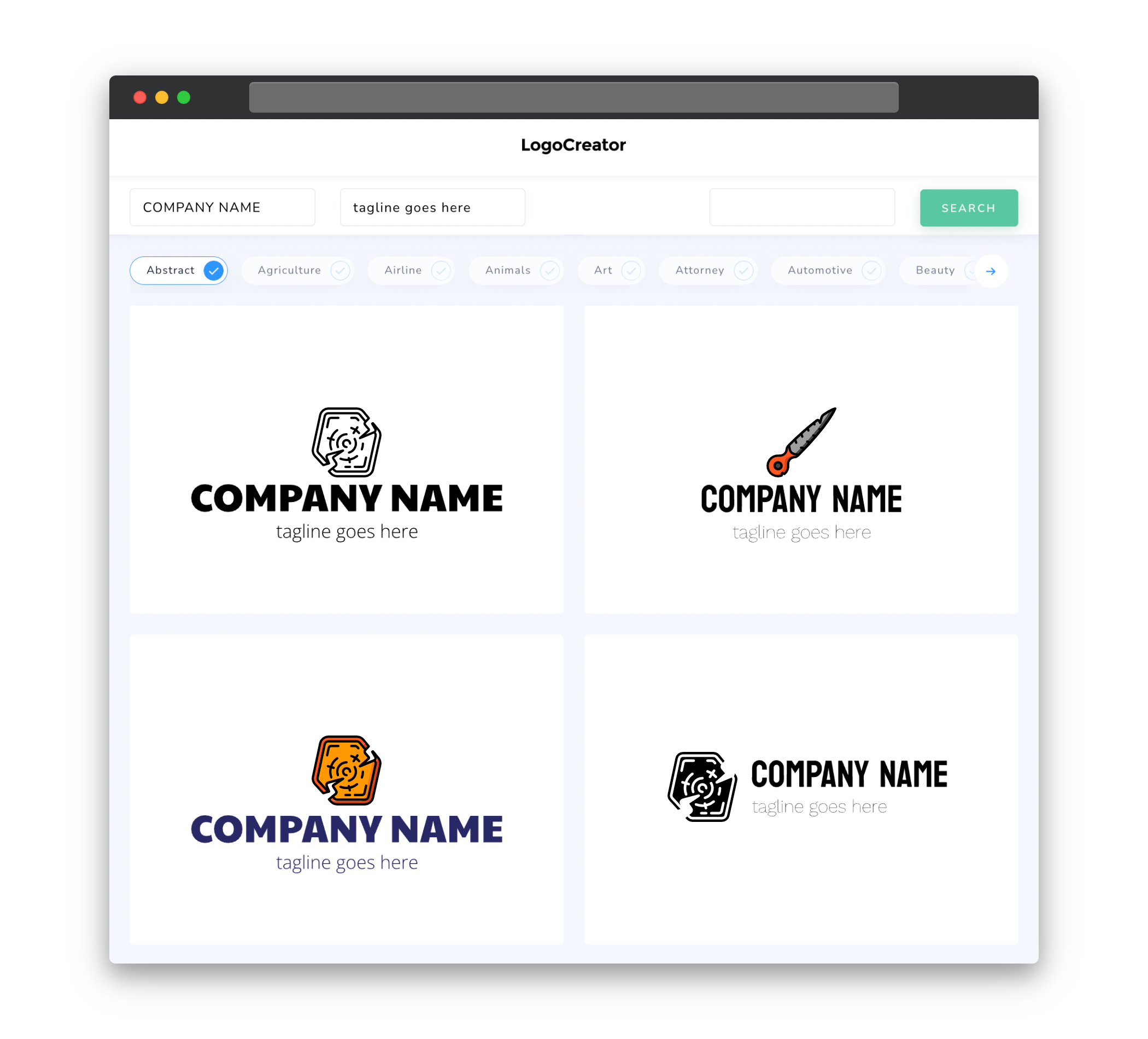Image resolution: width=1148 pixels, height=1039 pixels.
Task: Click the Airline category filter label
Action: (x=402, y=270)
